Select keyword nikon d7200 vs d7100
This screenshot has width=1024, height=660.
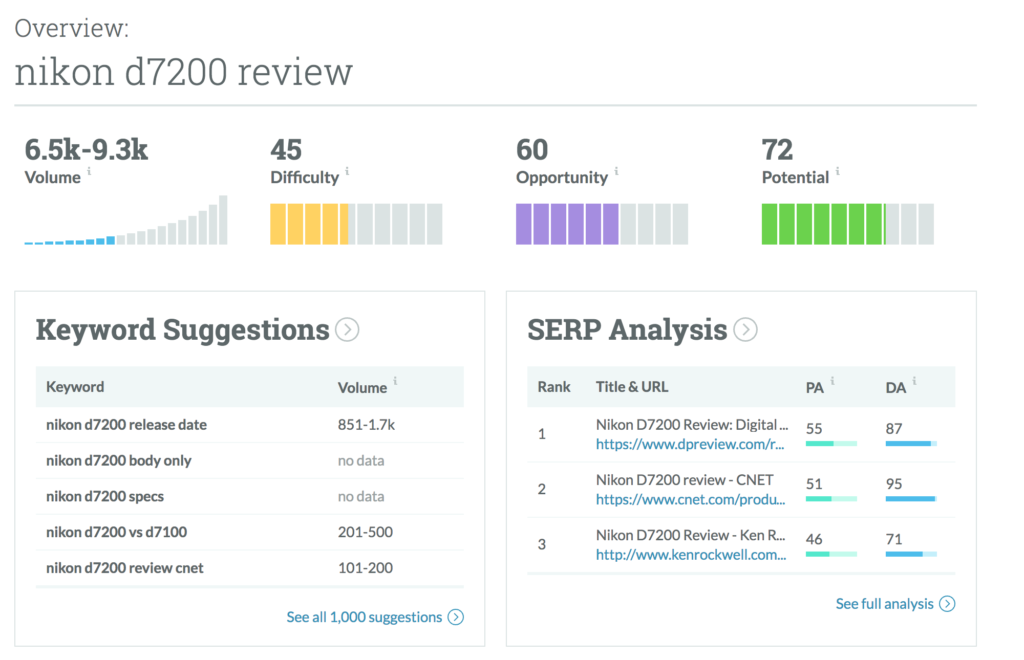pos(116,532)
